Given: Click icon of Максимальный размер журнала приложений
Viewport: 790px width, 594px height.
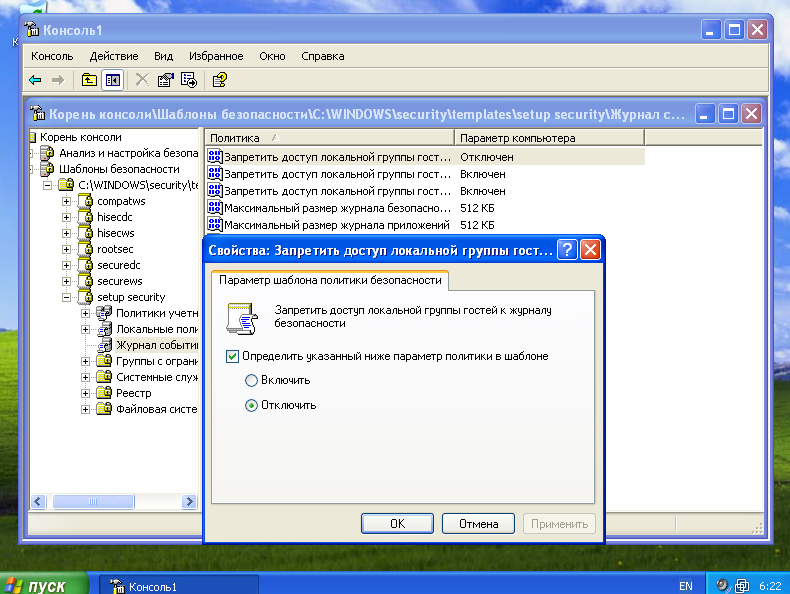Looking at the screenshot, I should (x=215, y=225).
